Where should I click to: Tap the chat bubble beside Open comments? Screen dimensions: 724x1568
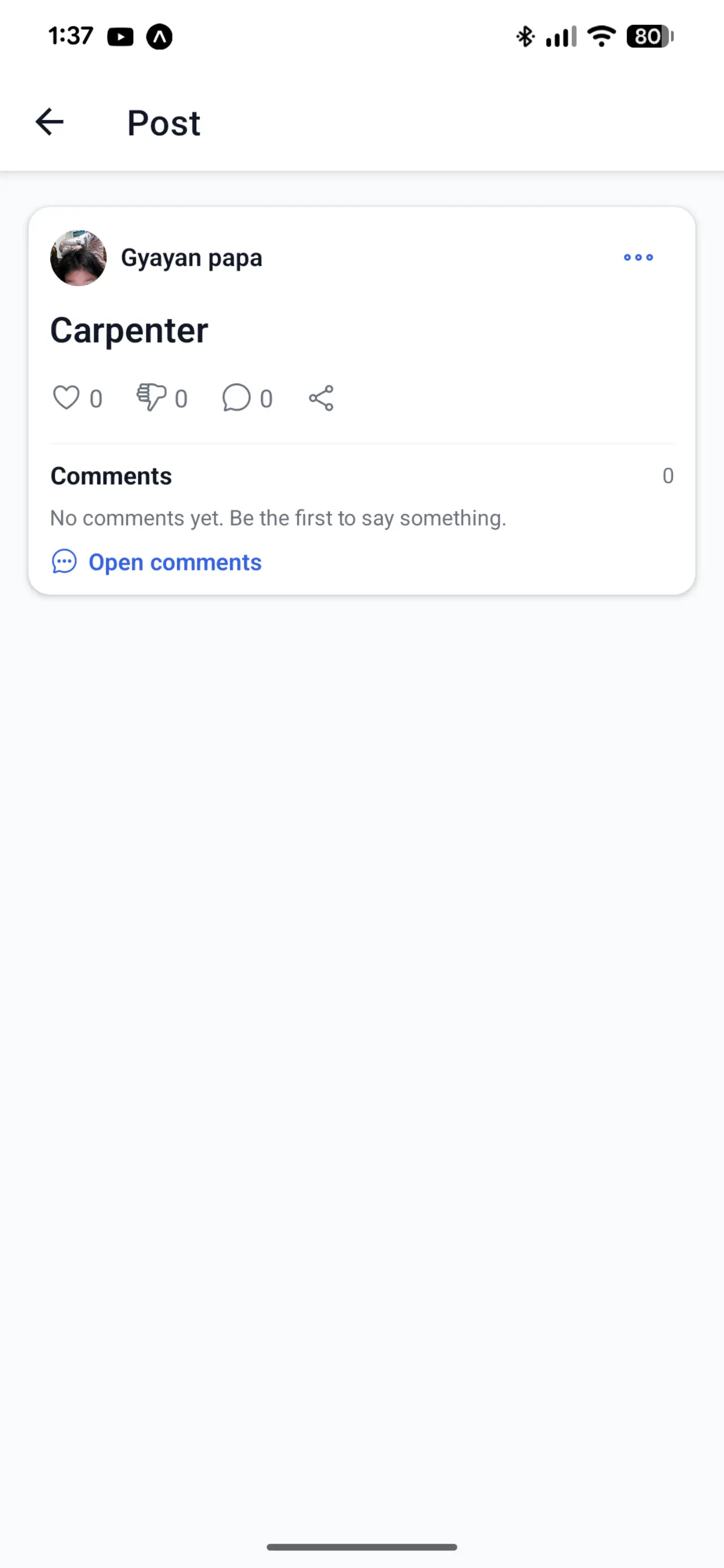click(x=64, y=562)
